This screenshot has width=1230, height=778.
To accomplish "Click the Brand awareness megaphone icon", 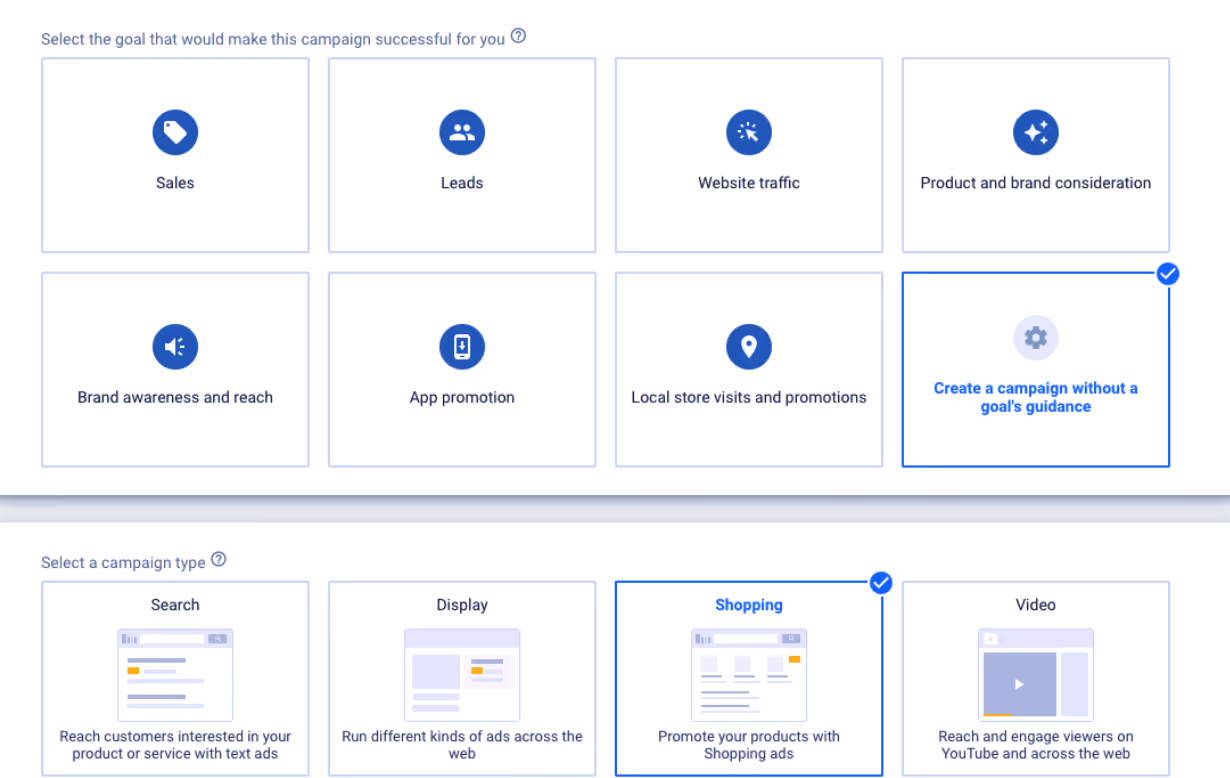I will pyautogui.click(x=175, y=347).
